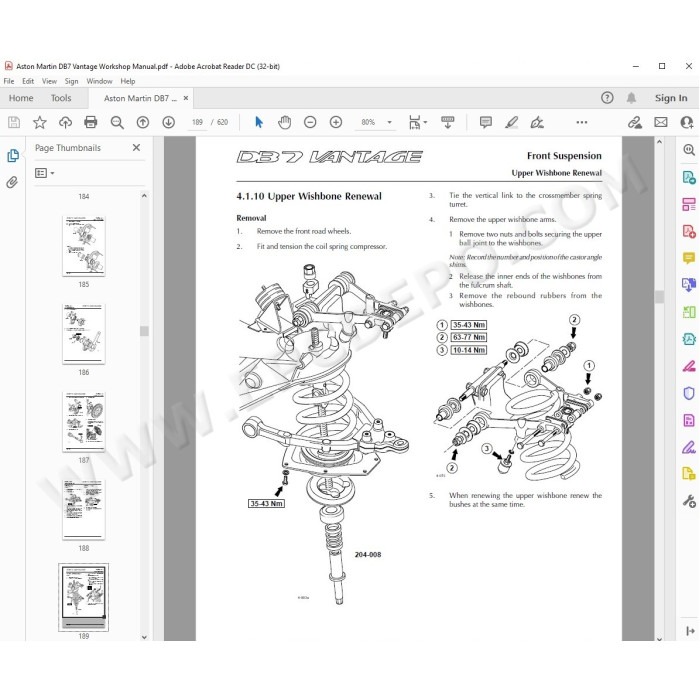Open the Compress PDF tool in right pane
The height and width of the screenshot is (700, 700).
click(x=689, y=339)
